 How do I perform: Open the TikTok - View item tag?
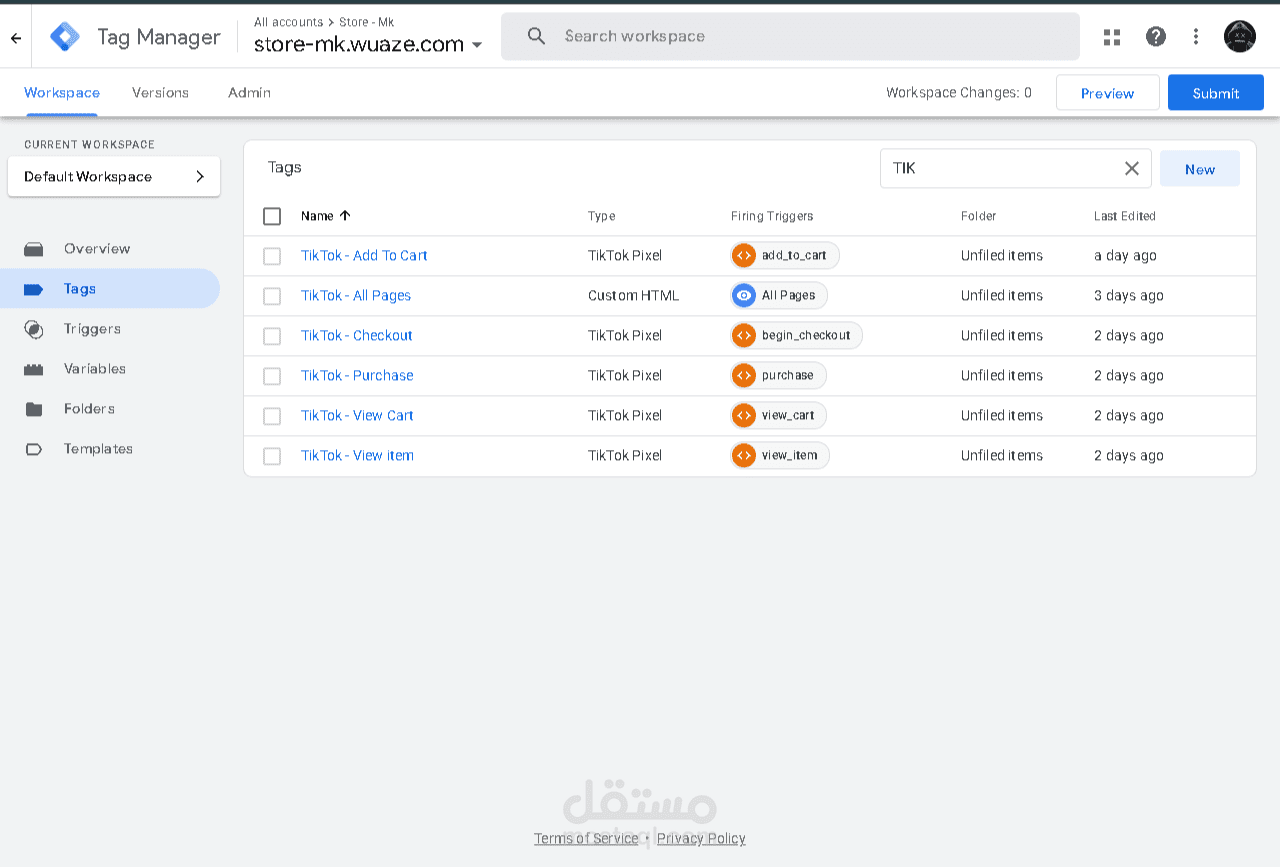pos(357,455)
